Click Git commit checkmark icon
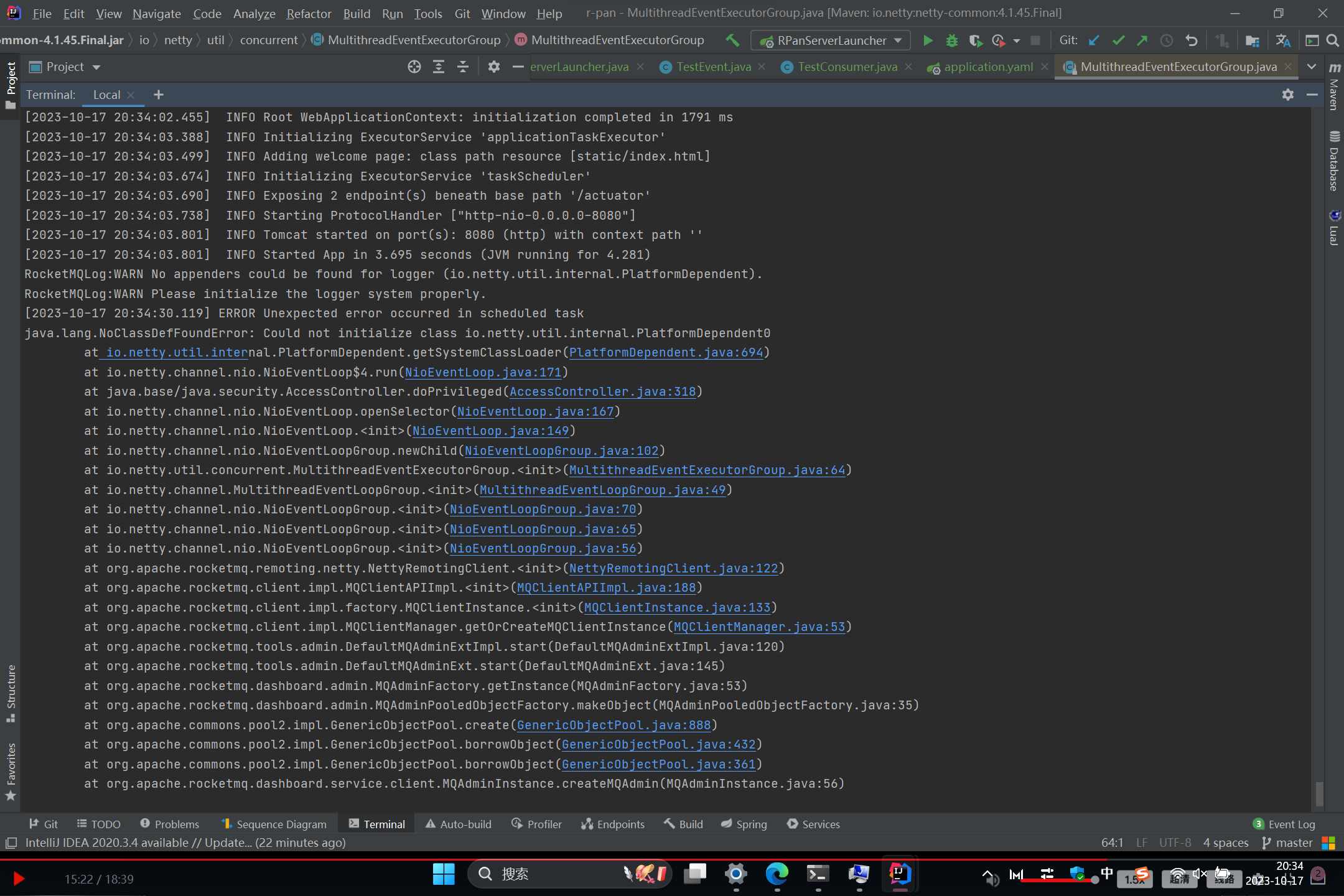Viewport: 1344px width, 896px height. [x=1118, y=40]
